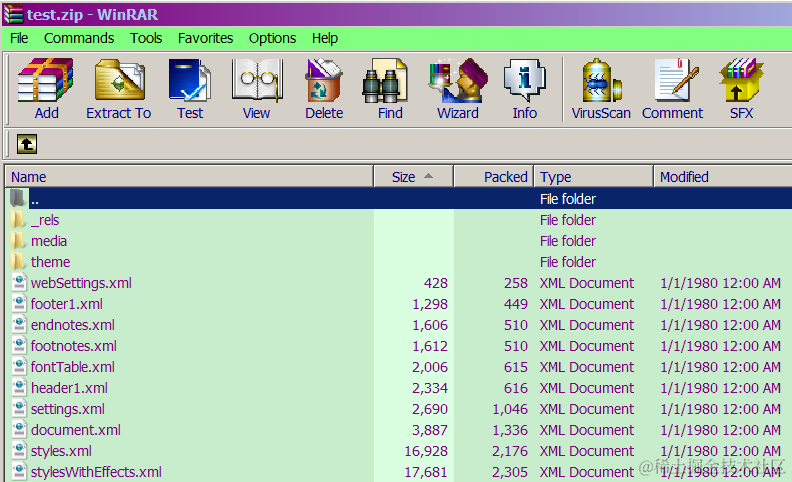Select the '..' parent folder row

[399, 199]
